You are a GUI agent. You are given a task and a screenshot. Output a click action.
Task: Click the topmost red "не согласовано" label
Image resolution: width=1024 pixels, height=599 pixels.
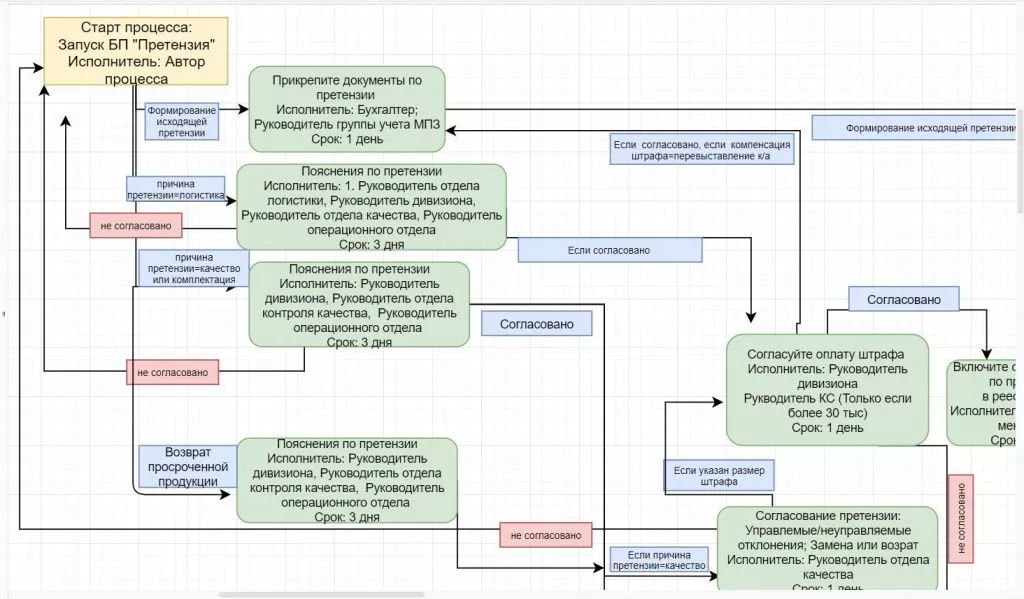[x=136, y=226]
